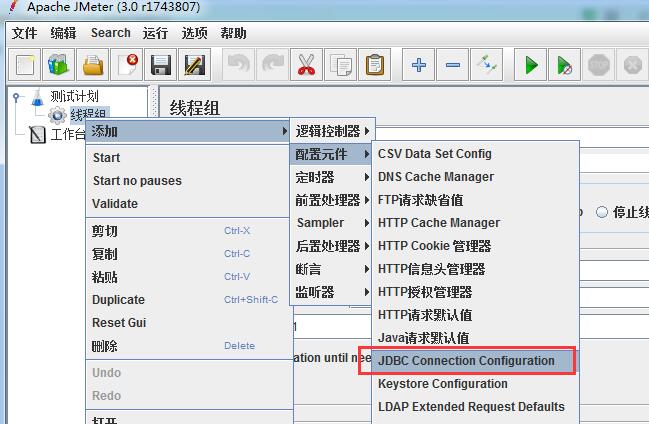649x424 pixels.
Task: Expand the 前置处理器 submenu
Action: (x=331, y=200)
